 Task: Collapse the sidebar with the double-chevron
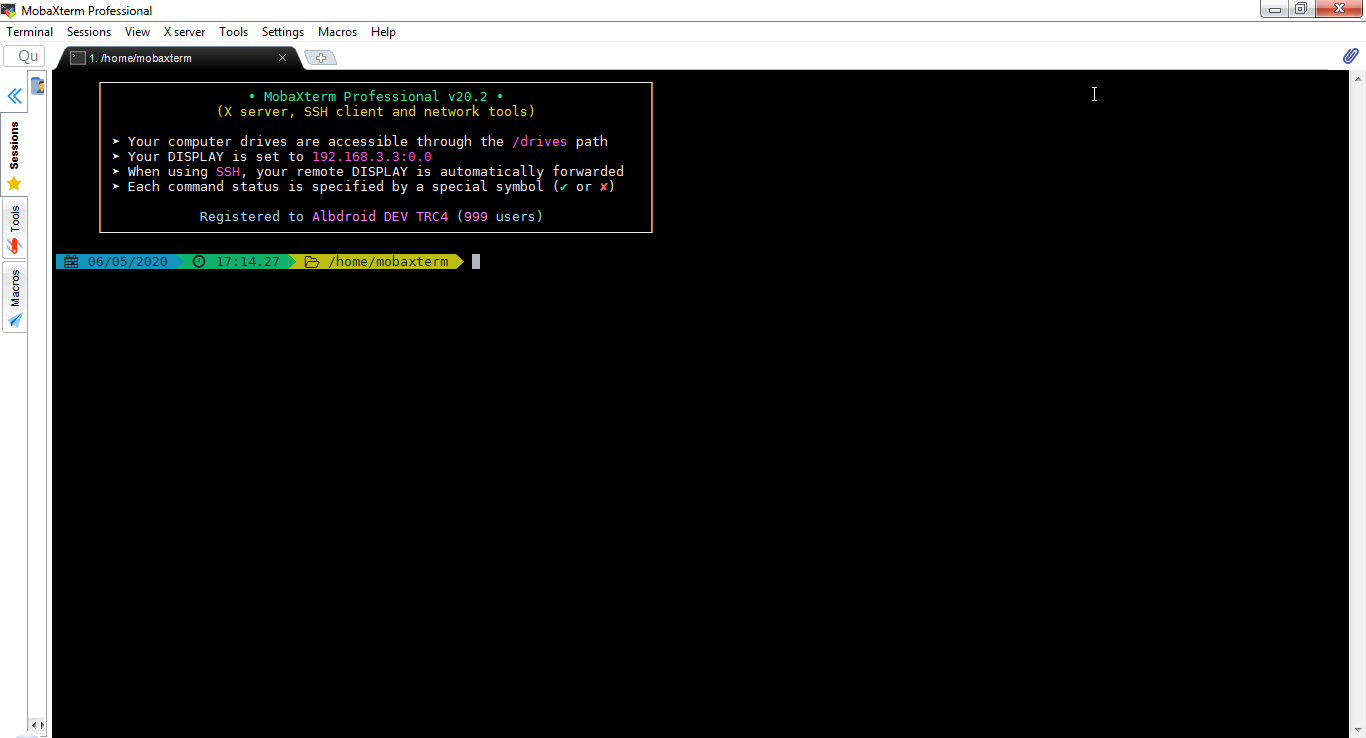pyautogui.click(x=15, y=96)
